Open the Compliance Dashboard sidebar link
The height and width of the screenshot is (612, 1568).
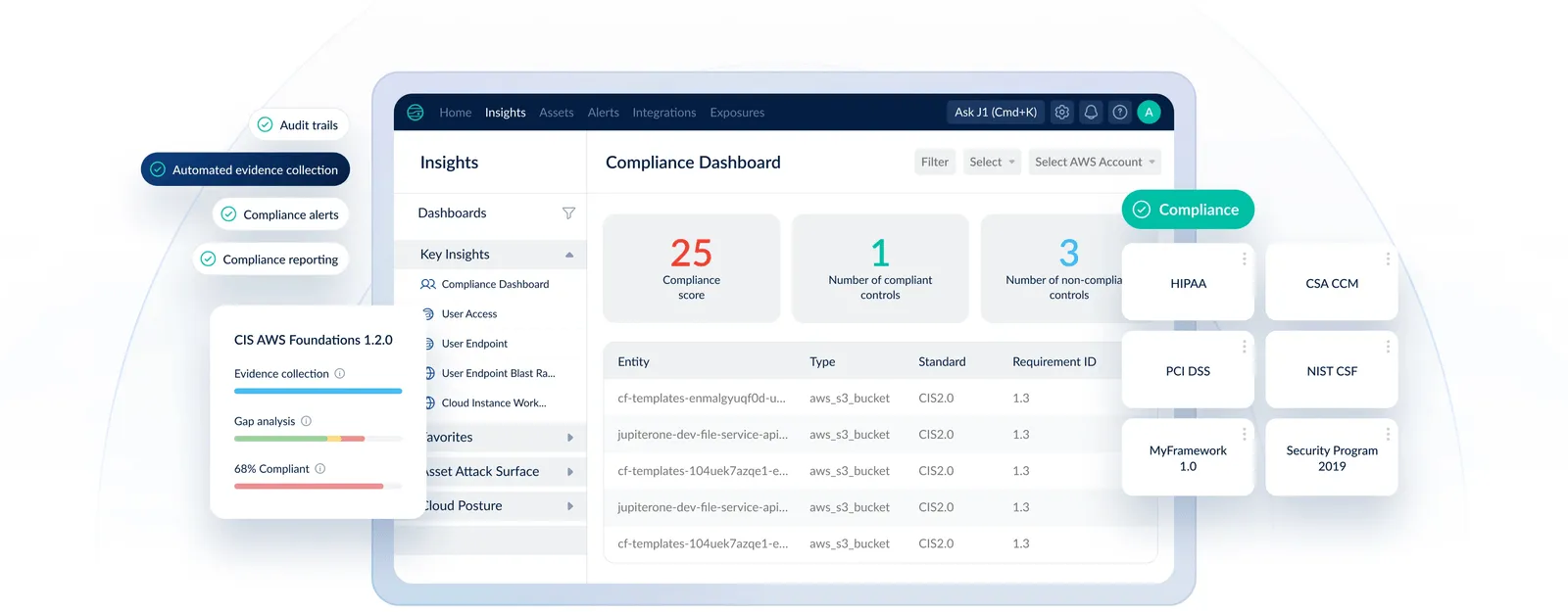(495, 284)
